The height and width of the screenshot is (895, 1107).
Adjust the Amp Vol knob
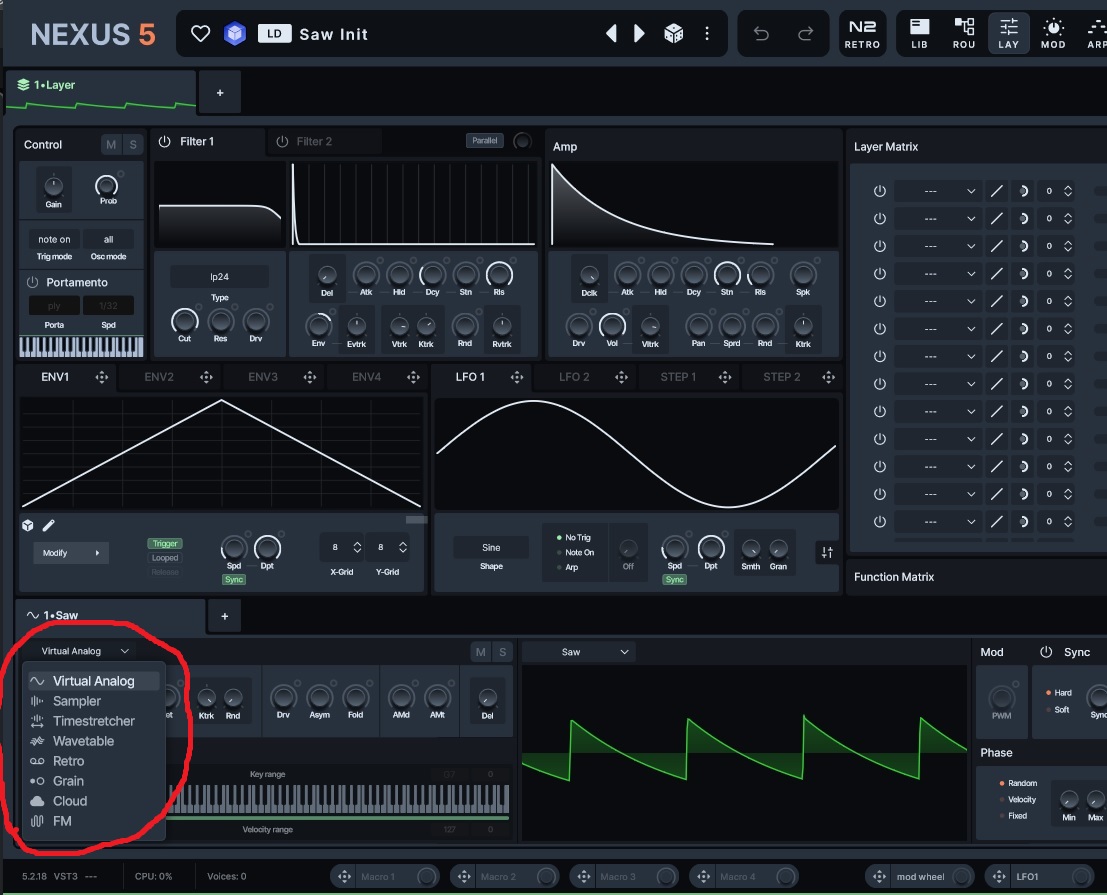611,325
